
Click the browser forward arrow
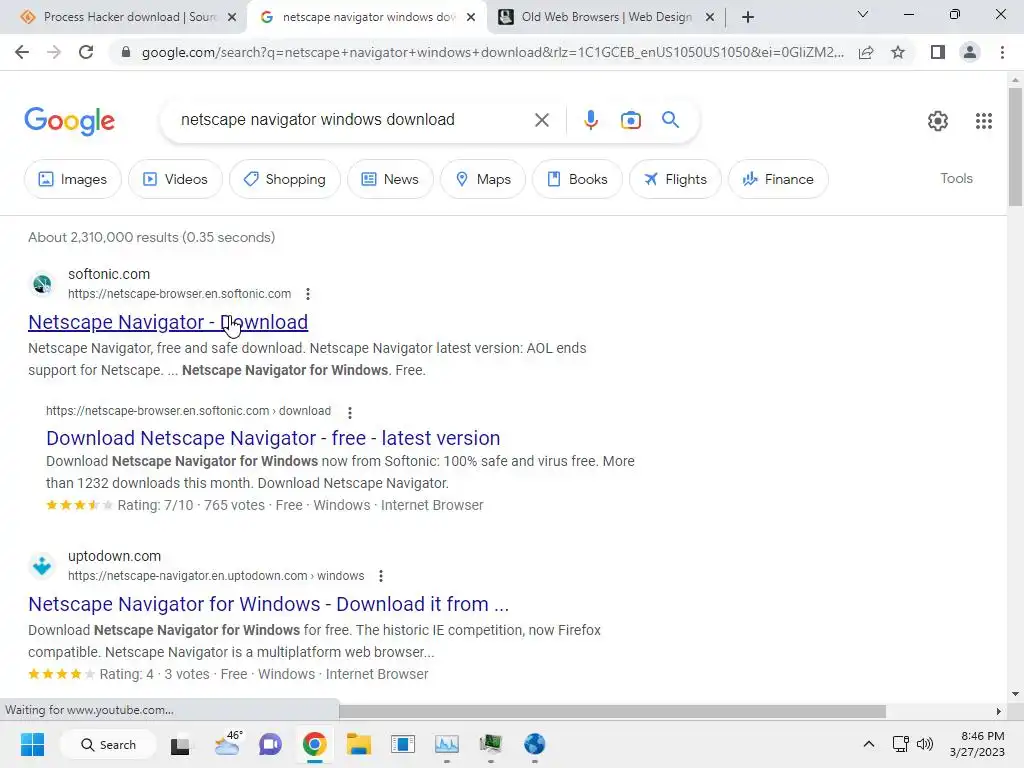coord(54,52)
